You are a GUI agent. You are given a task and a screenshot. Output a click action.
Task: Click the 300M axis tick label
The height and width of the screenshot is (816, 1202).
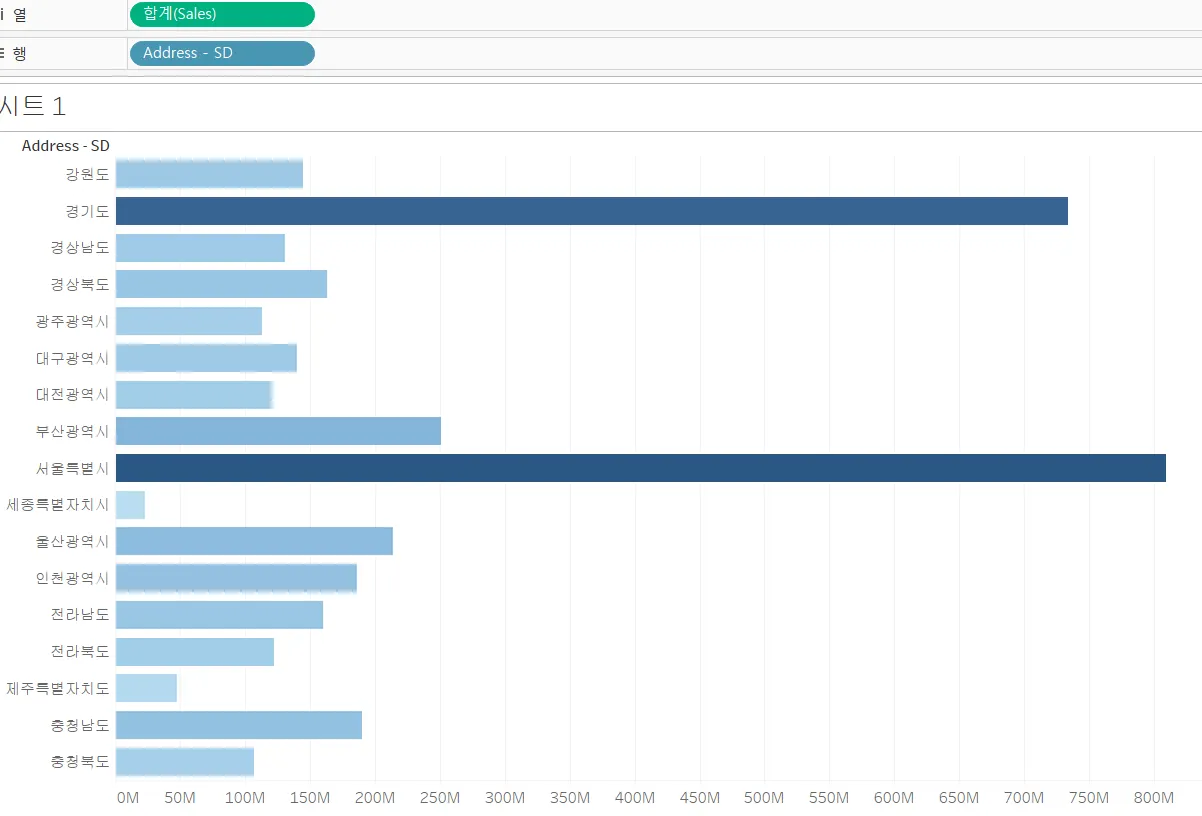tap(505, 798)
